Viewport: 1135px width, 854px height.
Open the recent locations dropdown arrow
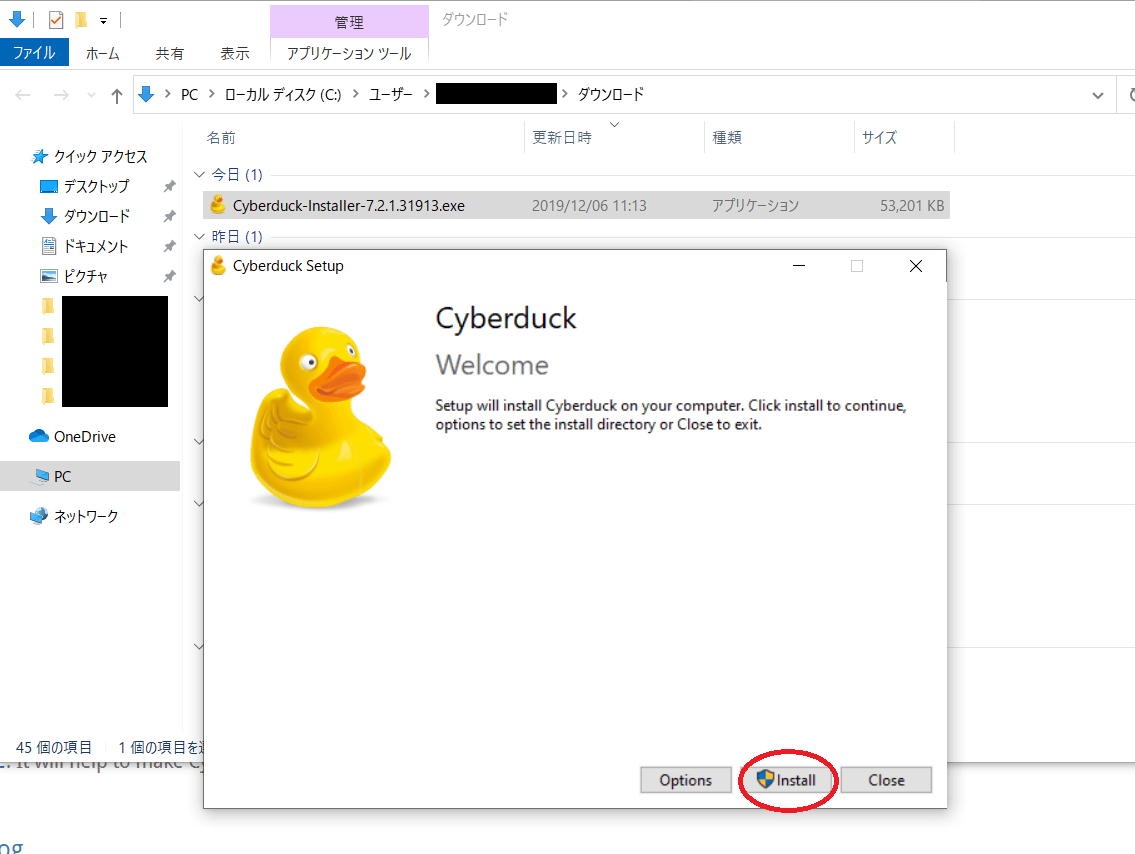pos(91,95)
